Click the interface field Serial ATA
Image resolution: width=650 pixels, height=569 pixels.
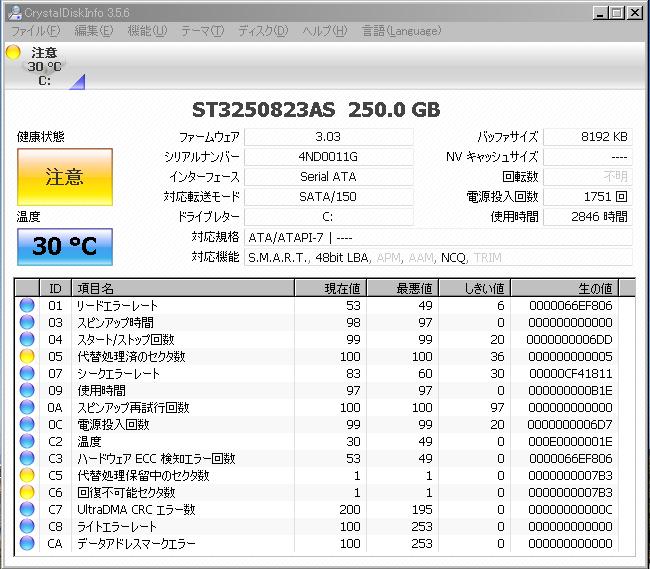[329, 177]
